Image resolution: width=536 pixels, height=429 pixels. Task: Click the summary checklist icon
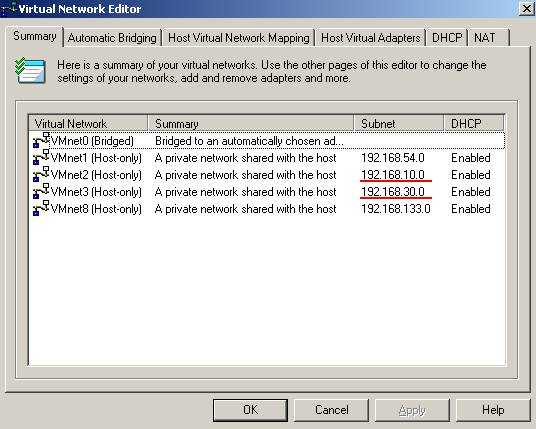[x=30, y=71]
